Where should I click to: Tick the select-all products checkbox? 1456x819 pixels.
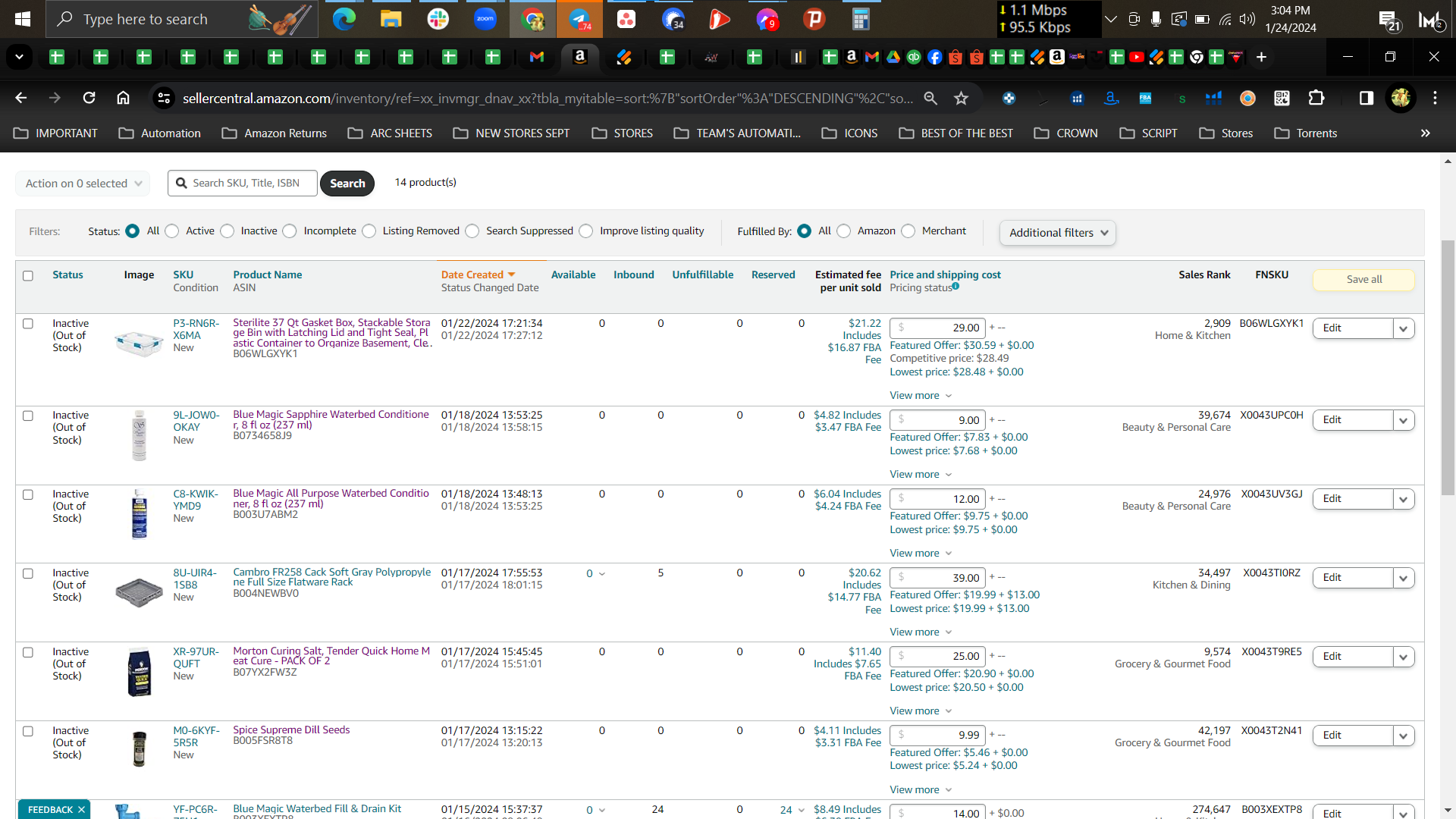pos(28,276)
